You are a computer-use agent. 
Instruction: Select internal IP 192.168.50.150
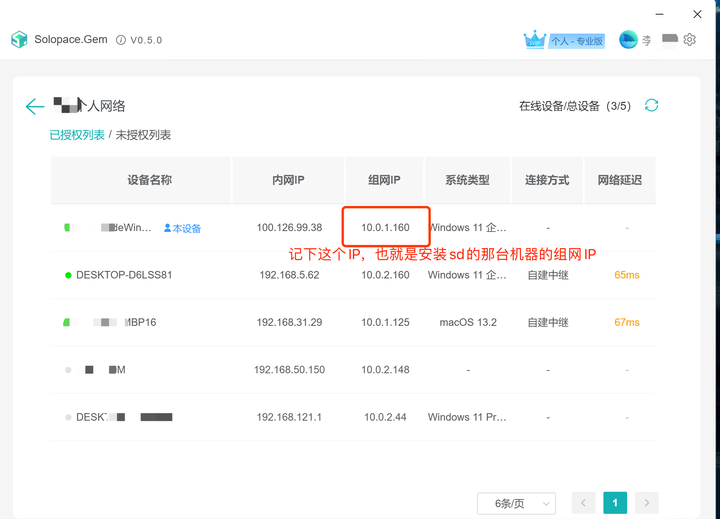(x=289, y=370)
